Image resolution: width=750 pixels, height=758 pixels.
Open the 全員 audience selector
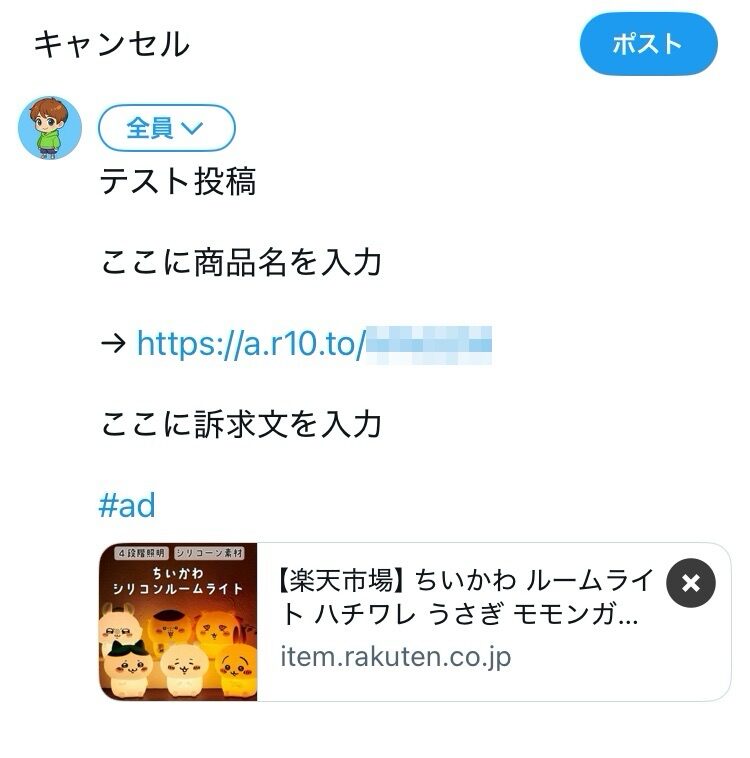tap(166, 128)
